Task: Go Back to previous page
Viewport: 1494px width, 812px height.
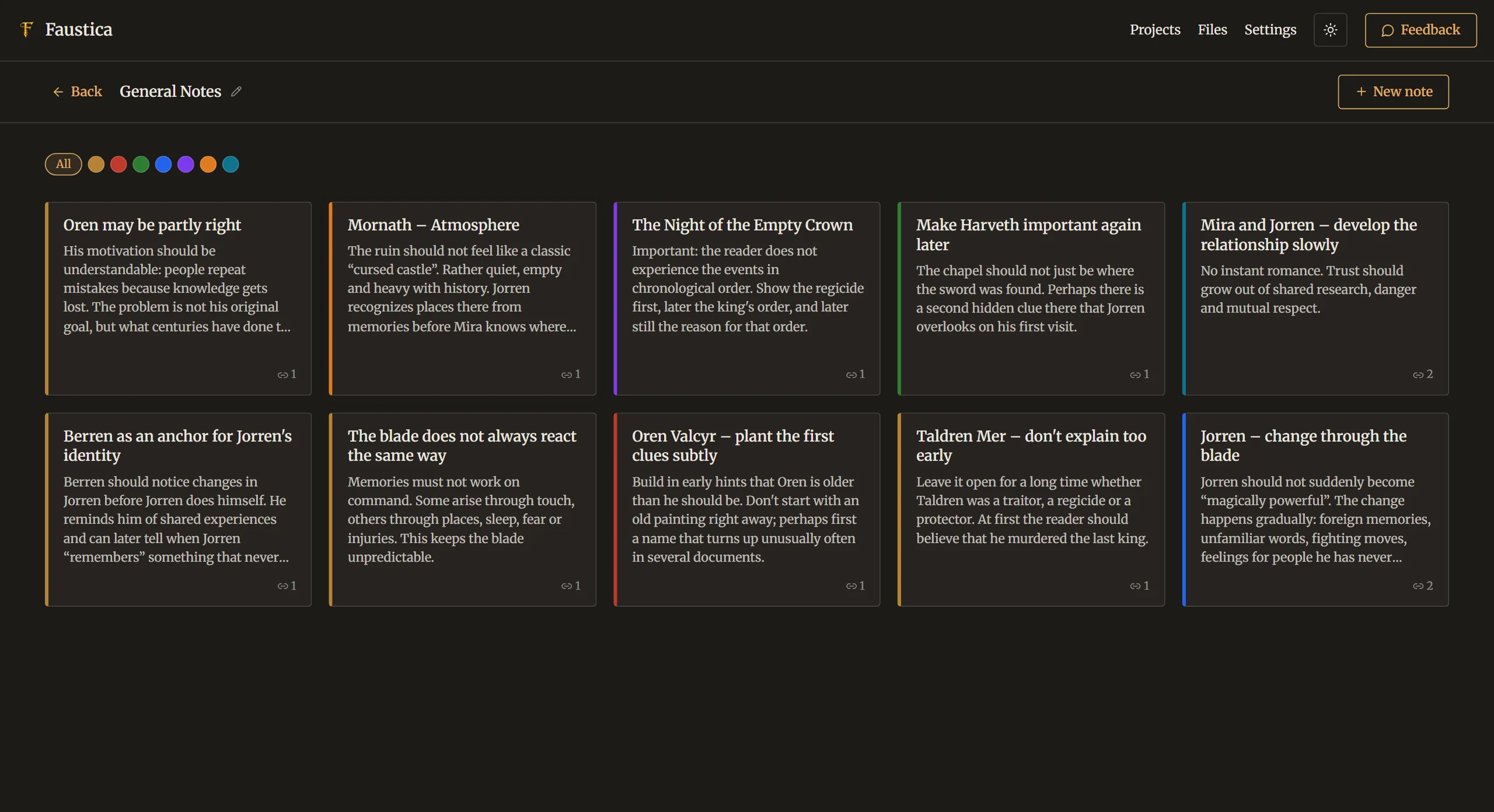Action: tap(78, 92)
